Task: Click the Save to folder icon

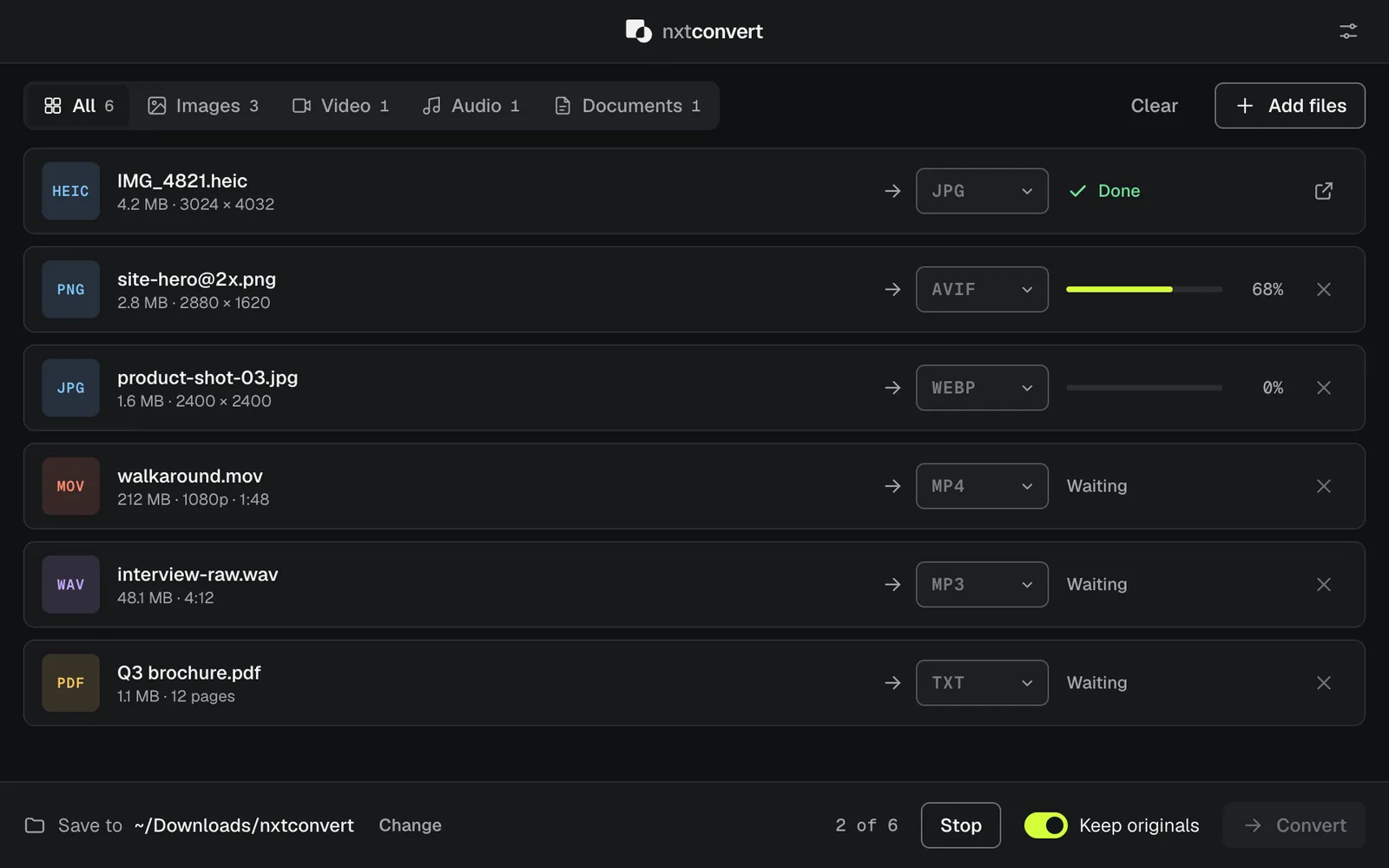Action: coord(35,825)
